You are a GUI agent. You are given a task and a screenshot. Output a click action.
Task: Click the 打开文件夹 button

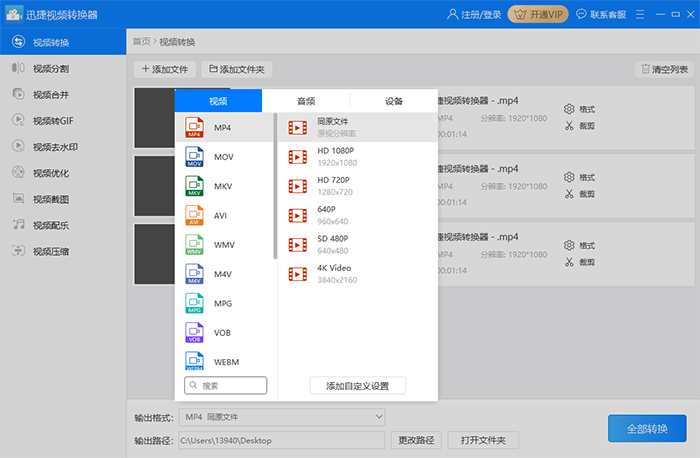click(x=483, y=440)
